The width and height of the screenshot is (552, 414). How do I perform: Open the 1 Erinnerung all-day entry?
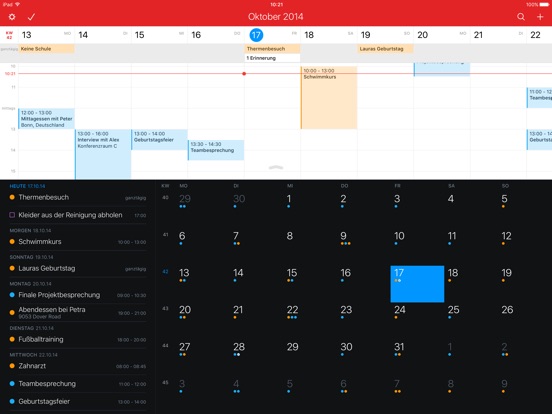click(x=272, y=58)
